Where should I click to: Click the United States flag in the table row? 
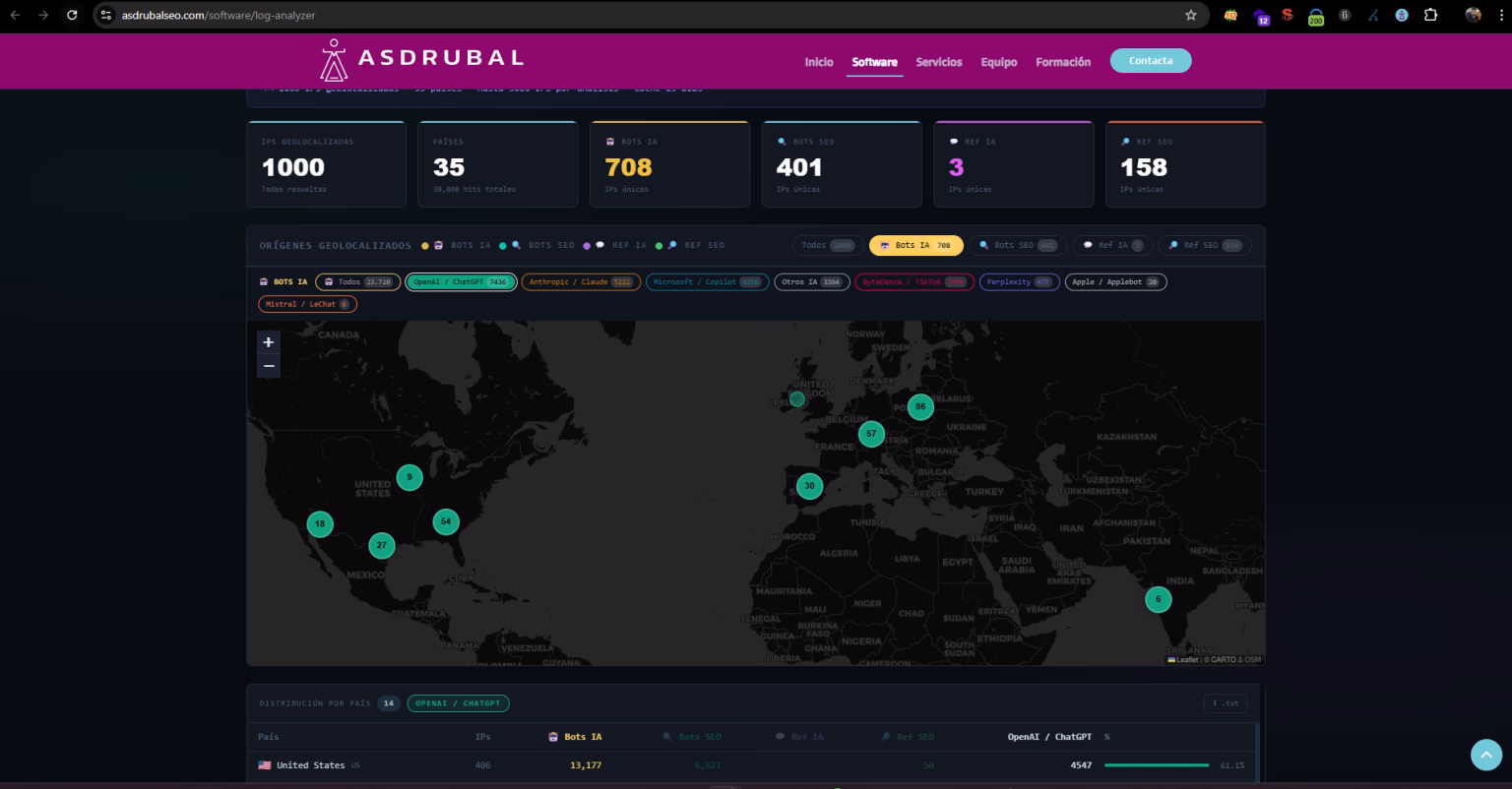tap(263, 764)
